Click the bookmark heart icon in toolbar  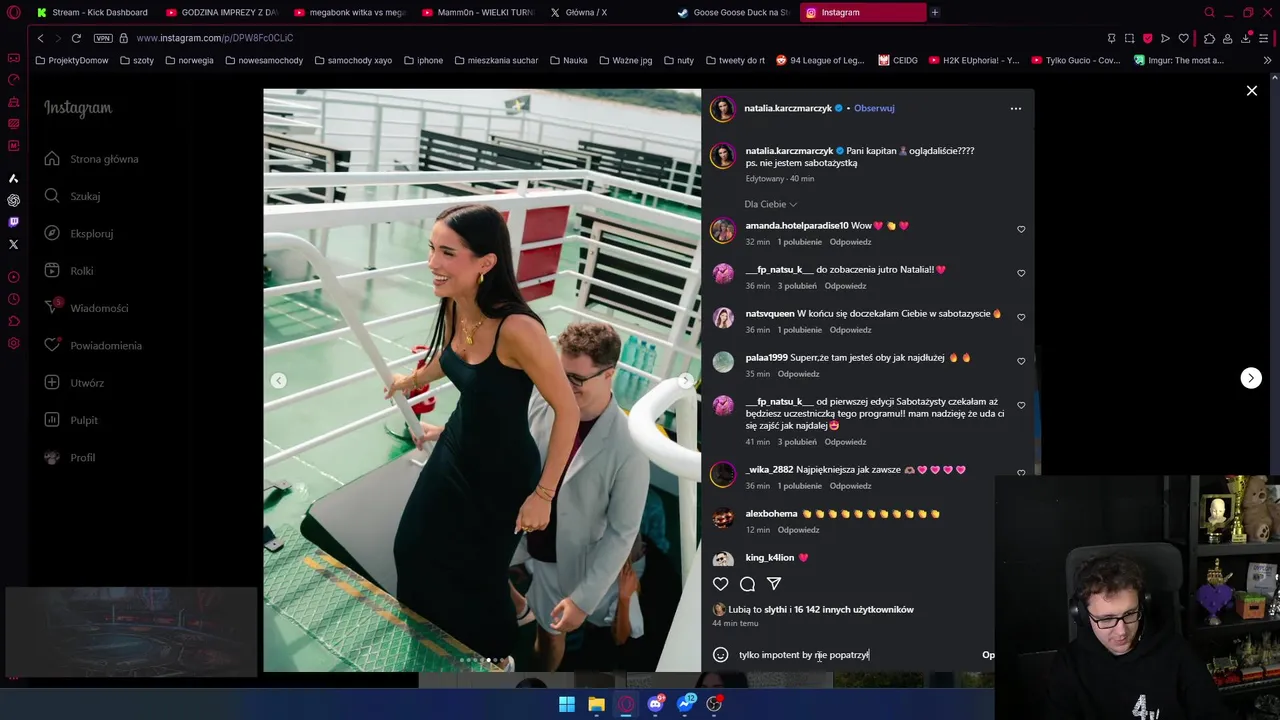pyautogui.click(x=1184, y=38)
